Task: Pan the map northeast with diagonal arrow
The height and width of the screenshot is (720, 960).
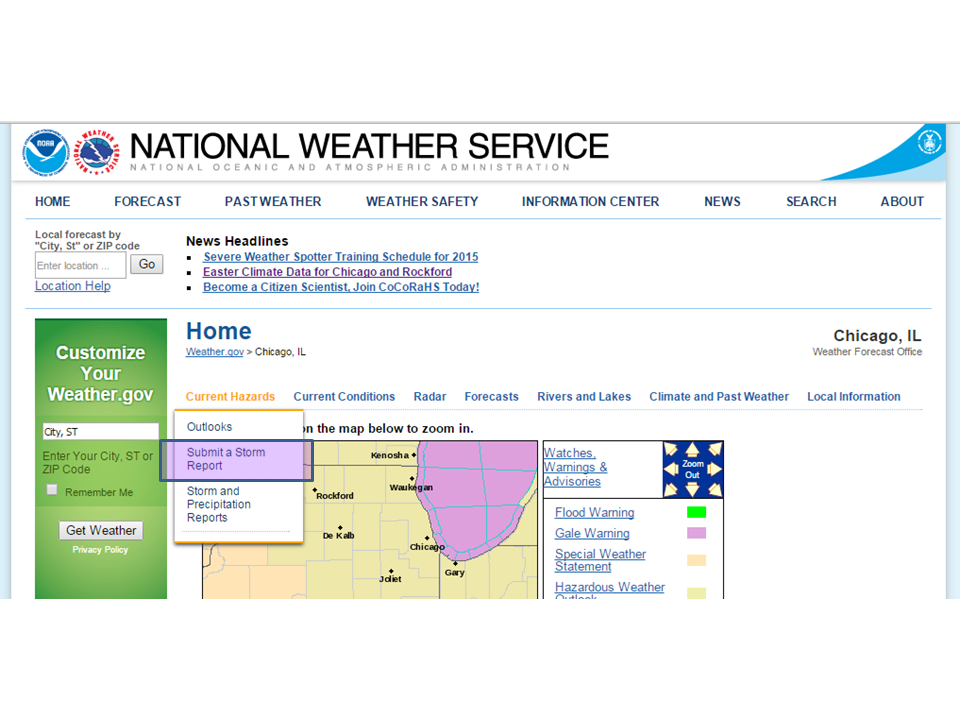Action: click(714, 450)
